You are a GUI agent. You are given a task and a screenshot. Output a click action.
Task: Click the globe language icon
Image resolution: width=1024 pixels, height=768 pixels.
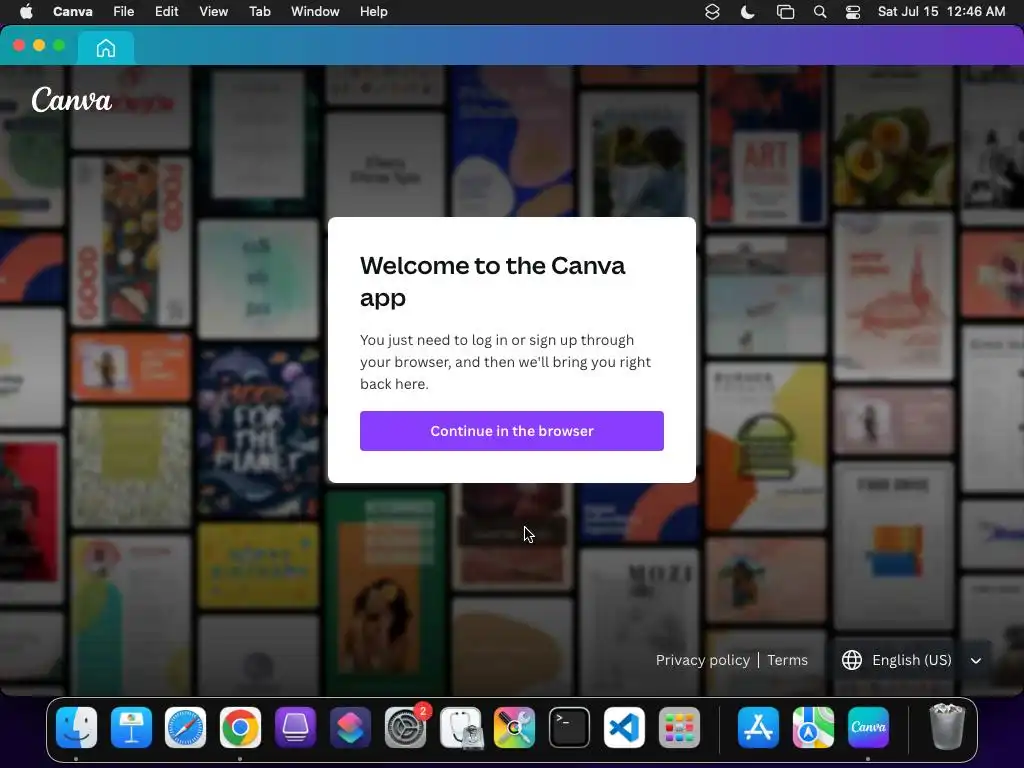point(852,660)
